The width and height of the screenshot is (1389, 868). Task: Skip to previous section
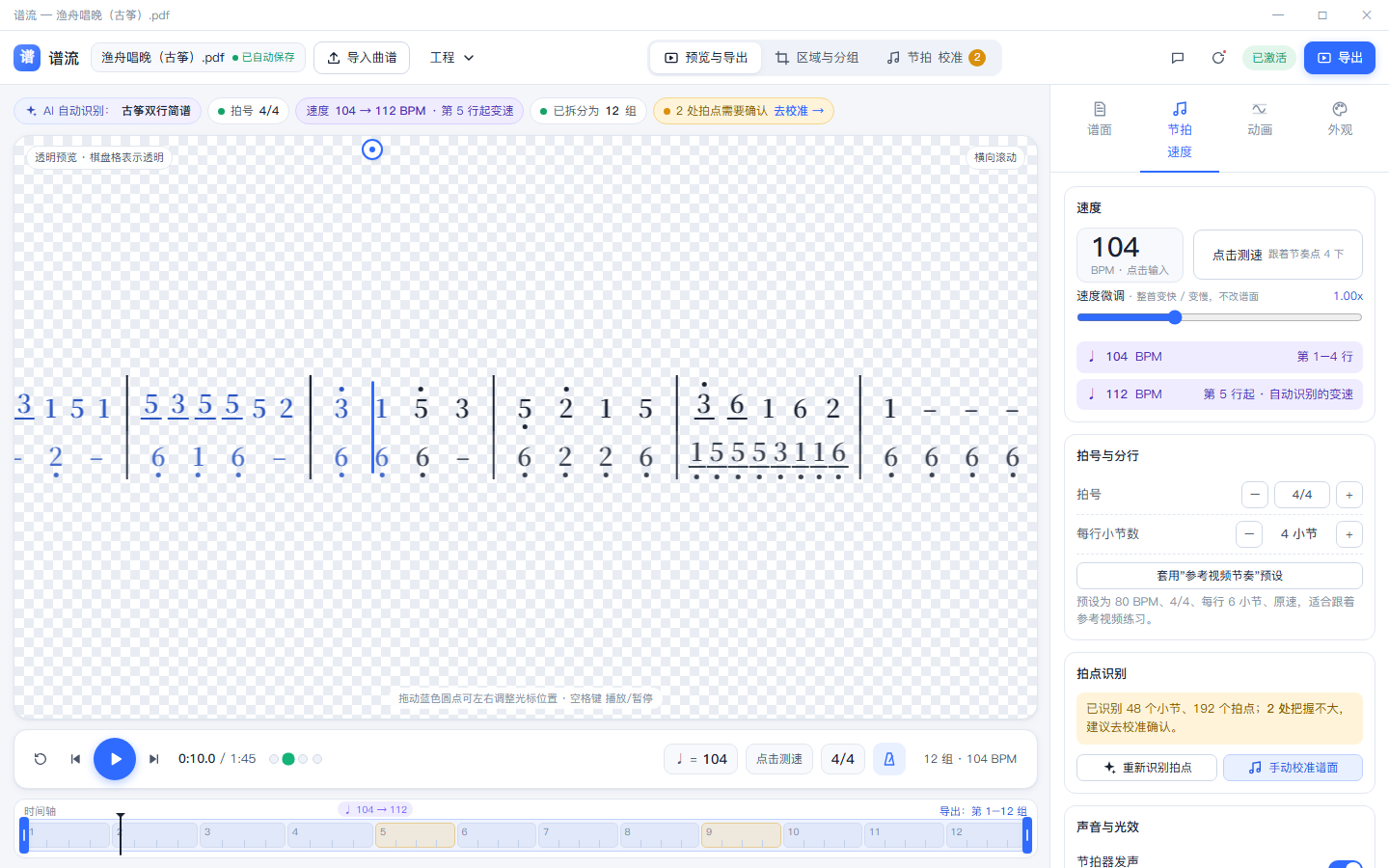[75, 759]
